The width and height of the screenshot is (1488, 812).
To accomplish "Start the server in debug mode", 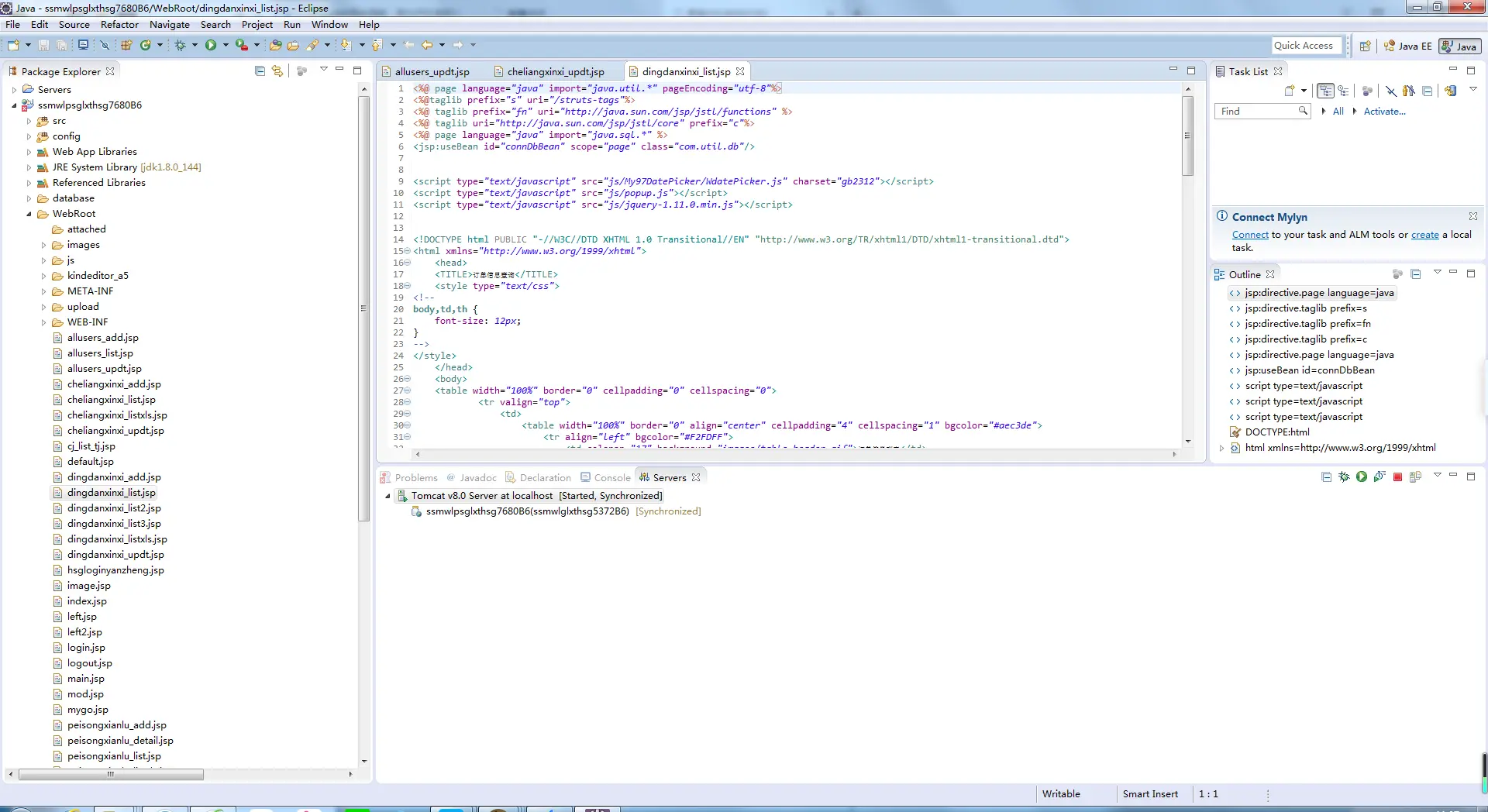I will pos(1344,477).
